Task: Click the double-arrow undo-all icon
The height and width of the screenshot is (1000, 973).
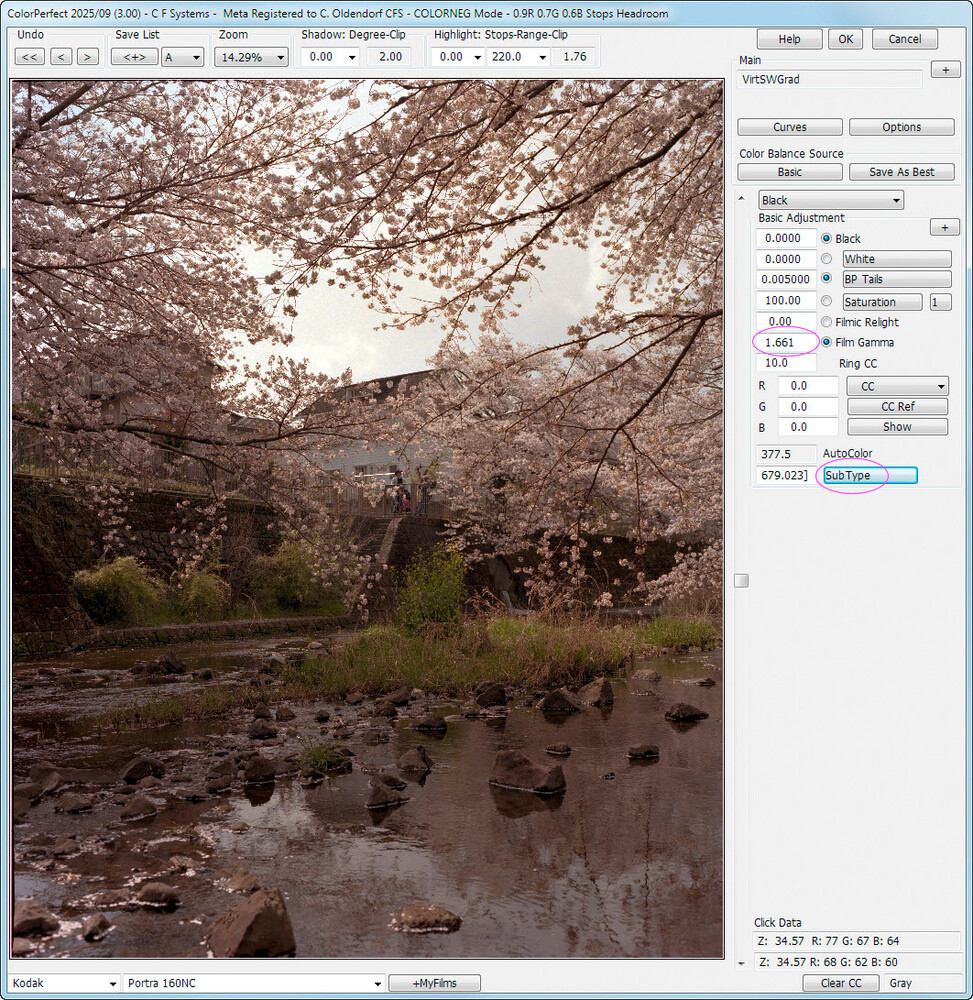Action: (29, 57)
